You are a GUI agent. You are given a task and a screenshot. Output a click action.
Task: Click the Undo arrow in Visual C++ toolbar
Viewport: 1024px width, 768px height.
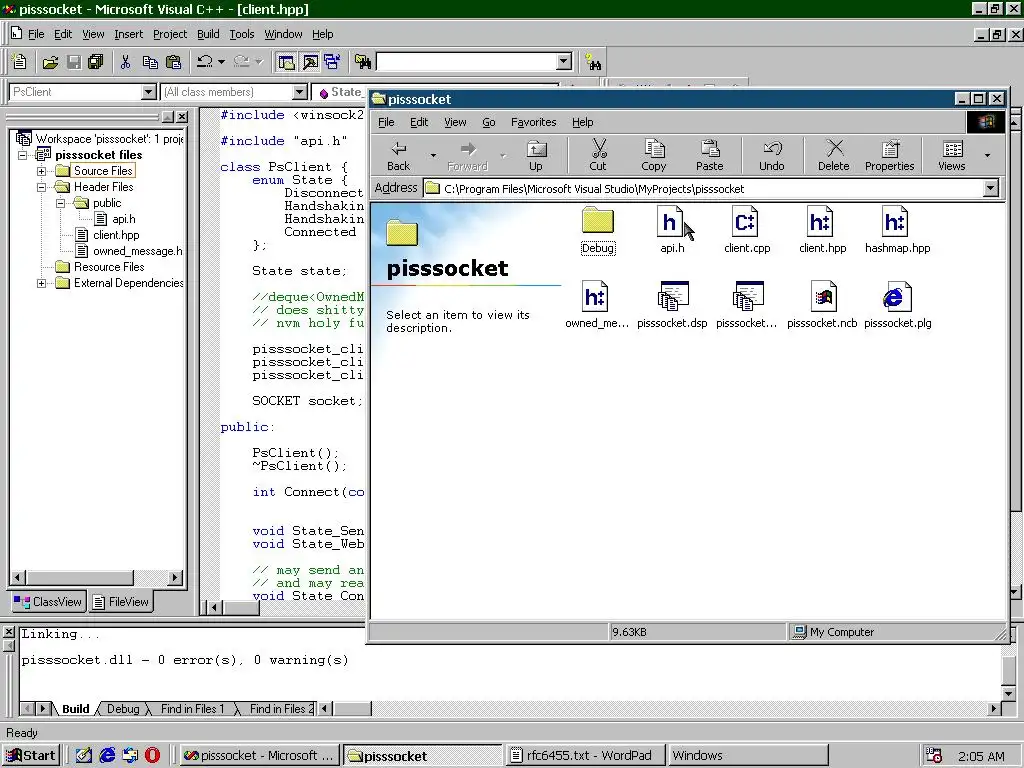tap(205, 62)
